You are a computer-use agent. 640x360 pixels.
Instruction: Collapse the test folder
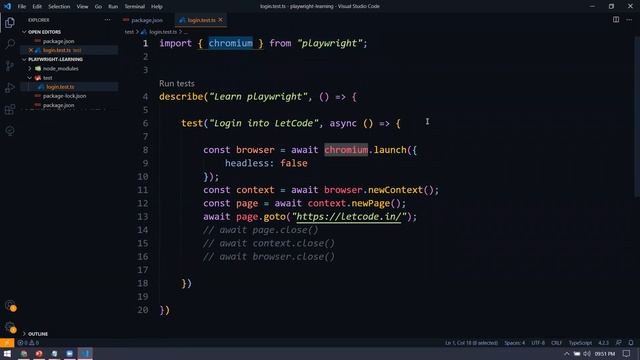[47, 78]
